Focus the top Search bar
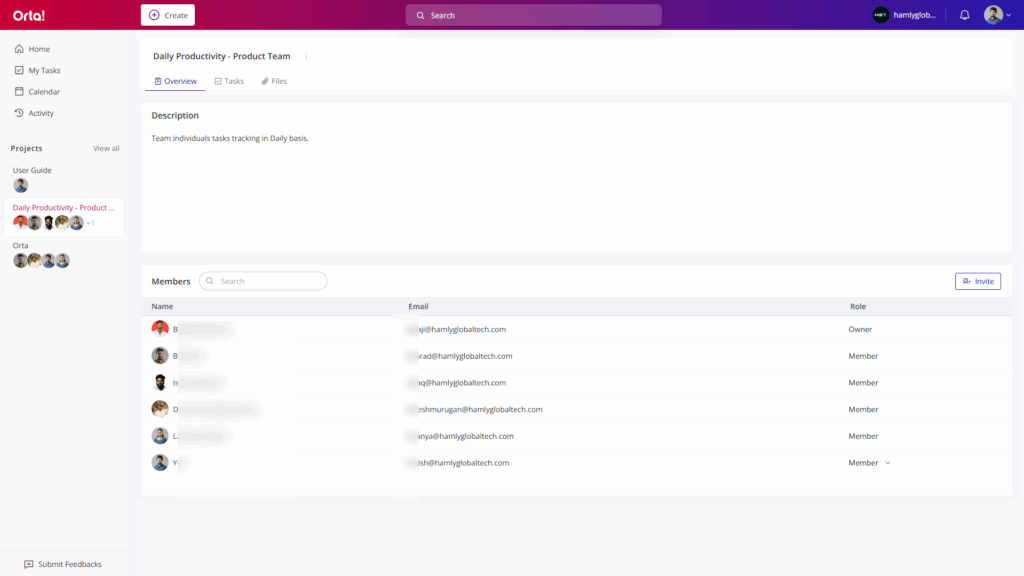The width and height of the screenshot is (1024, 576). tap(533, 15)
